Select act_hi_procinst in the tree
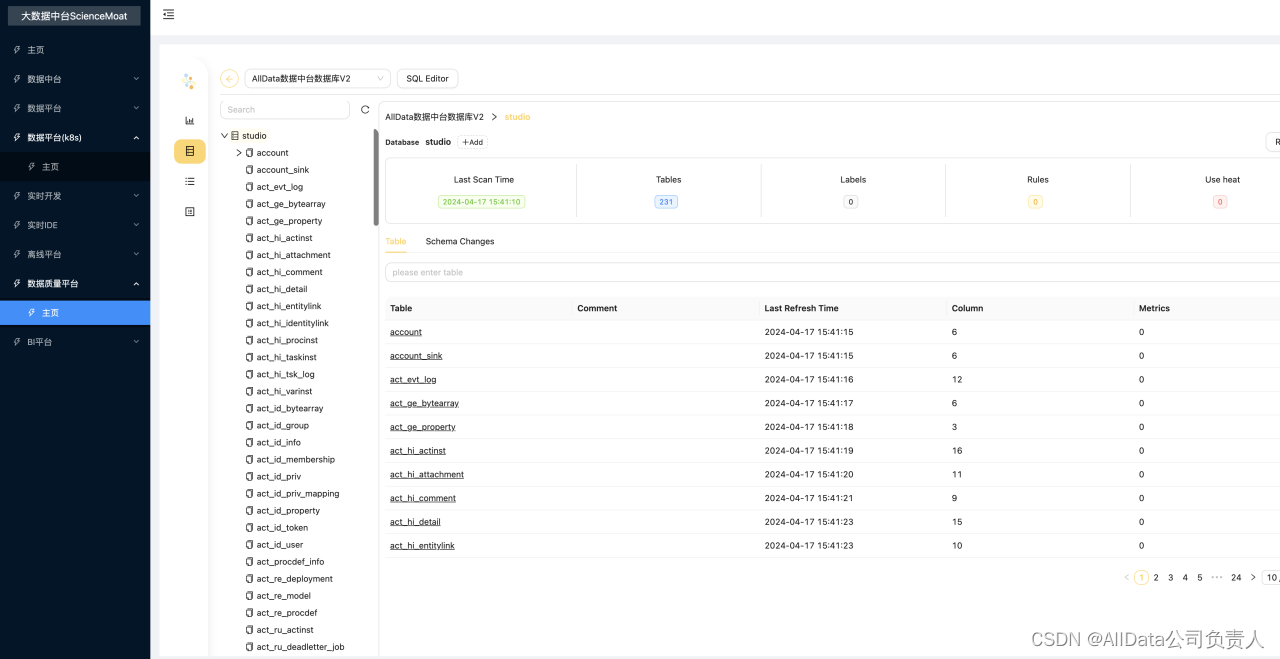The height and width of the screenshot is (659, 1280). [285, 340]
